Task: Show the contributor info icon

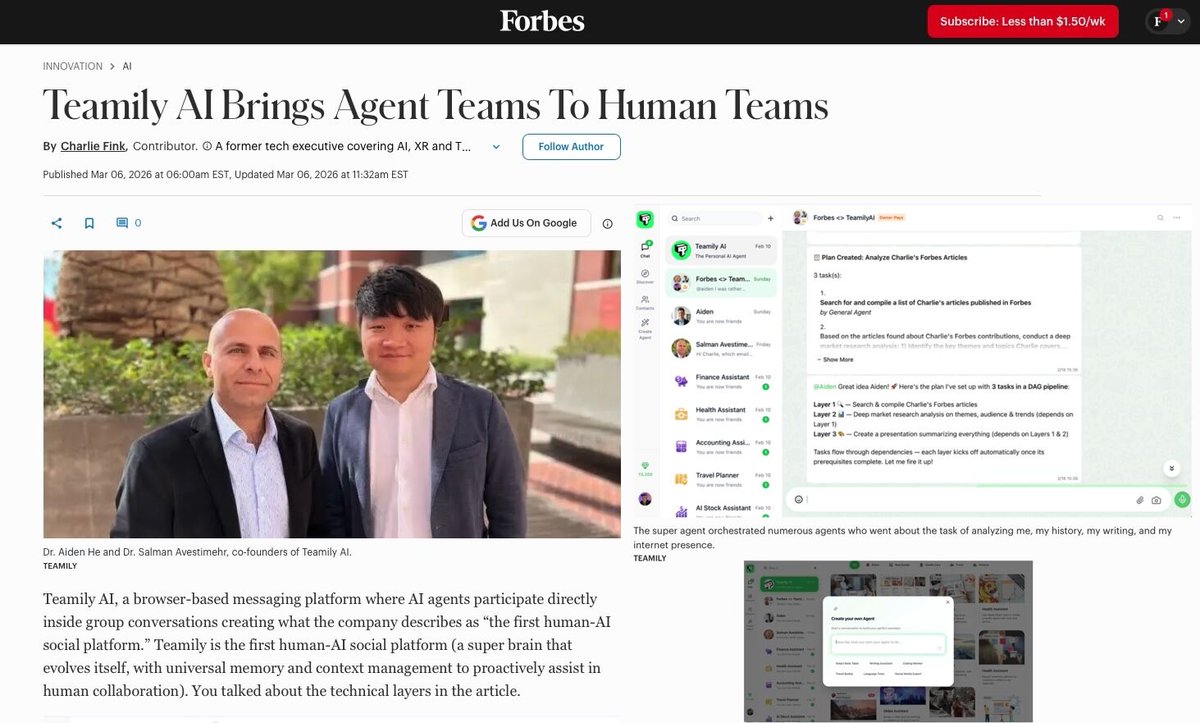Action: click(207, 146)
